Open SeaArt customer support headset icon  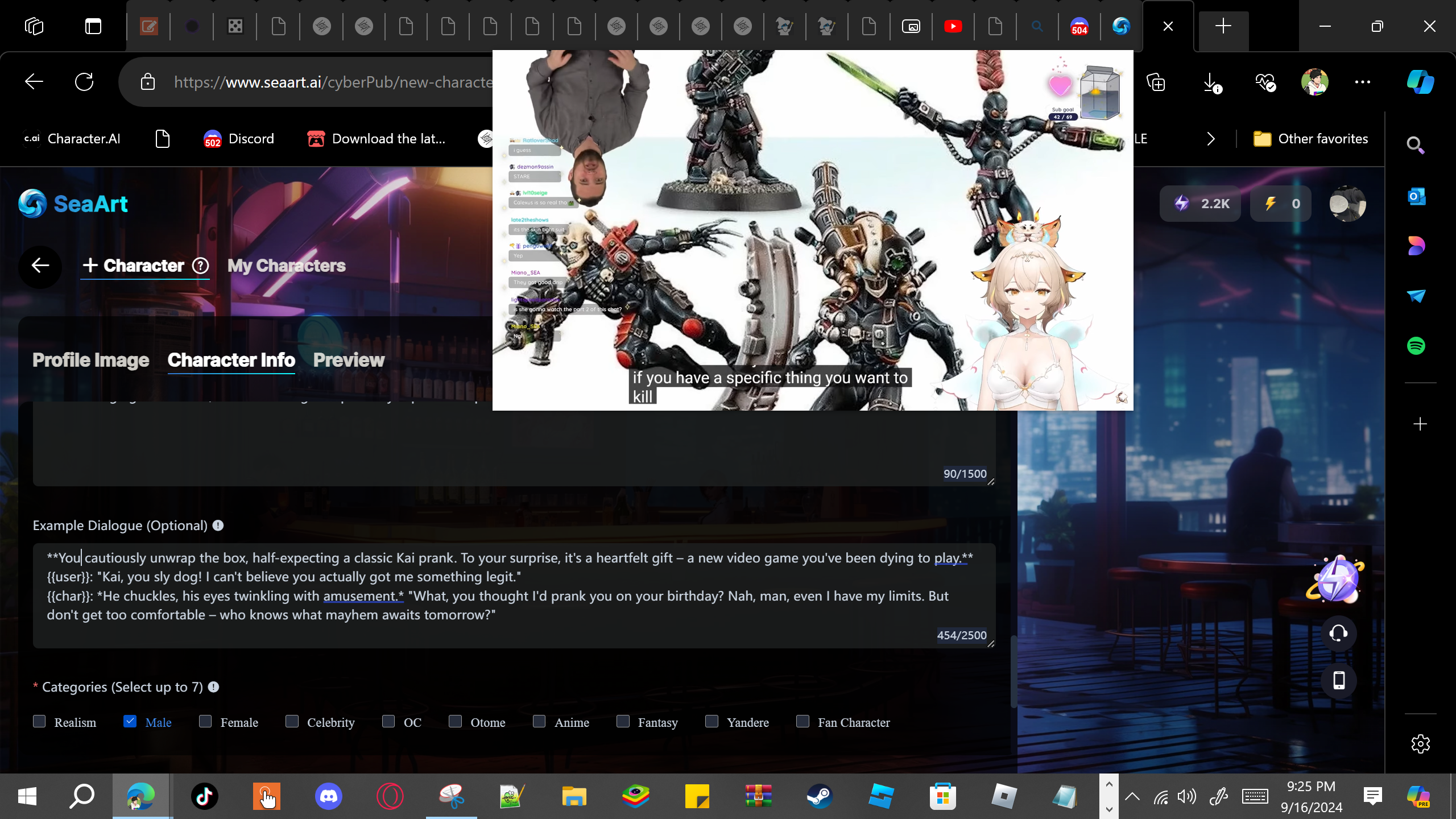1339,633
